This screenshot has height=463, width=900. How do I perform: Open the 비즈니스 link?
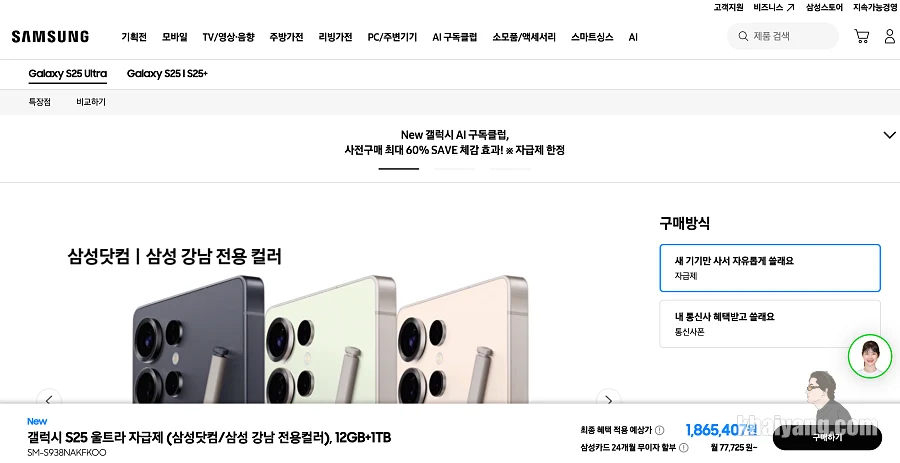coord(773,7)
